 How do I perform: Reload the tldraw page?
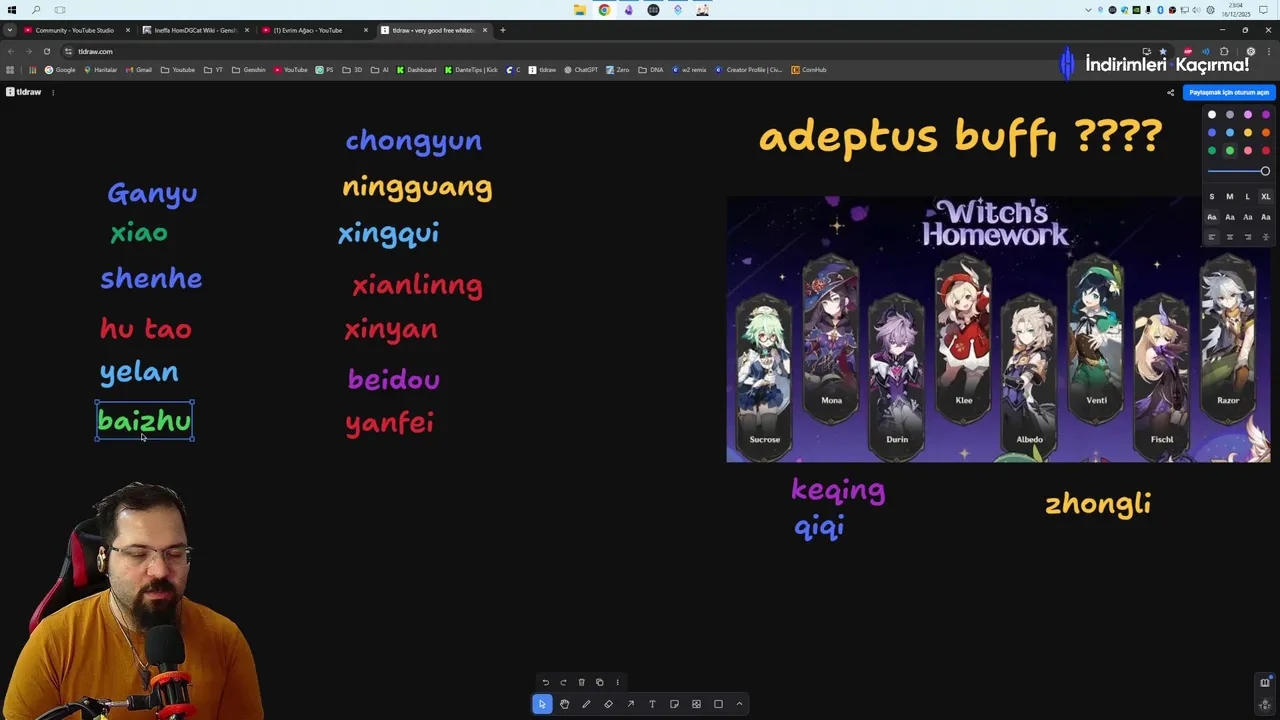[46, 51]
